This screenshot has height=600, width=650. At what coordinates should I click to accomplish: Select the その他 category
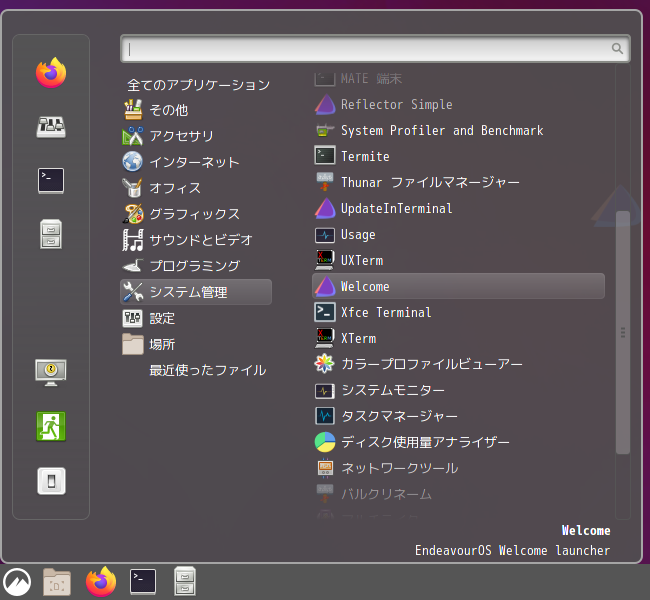(x=196, y=110)
